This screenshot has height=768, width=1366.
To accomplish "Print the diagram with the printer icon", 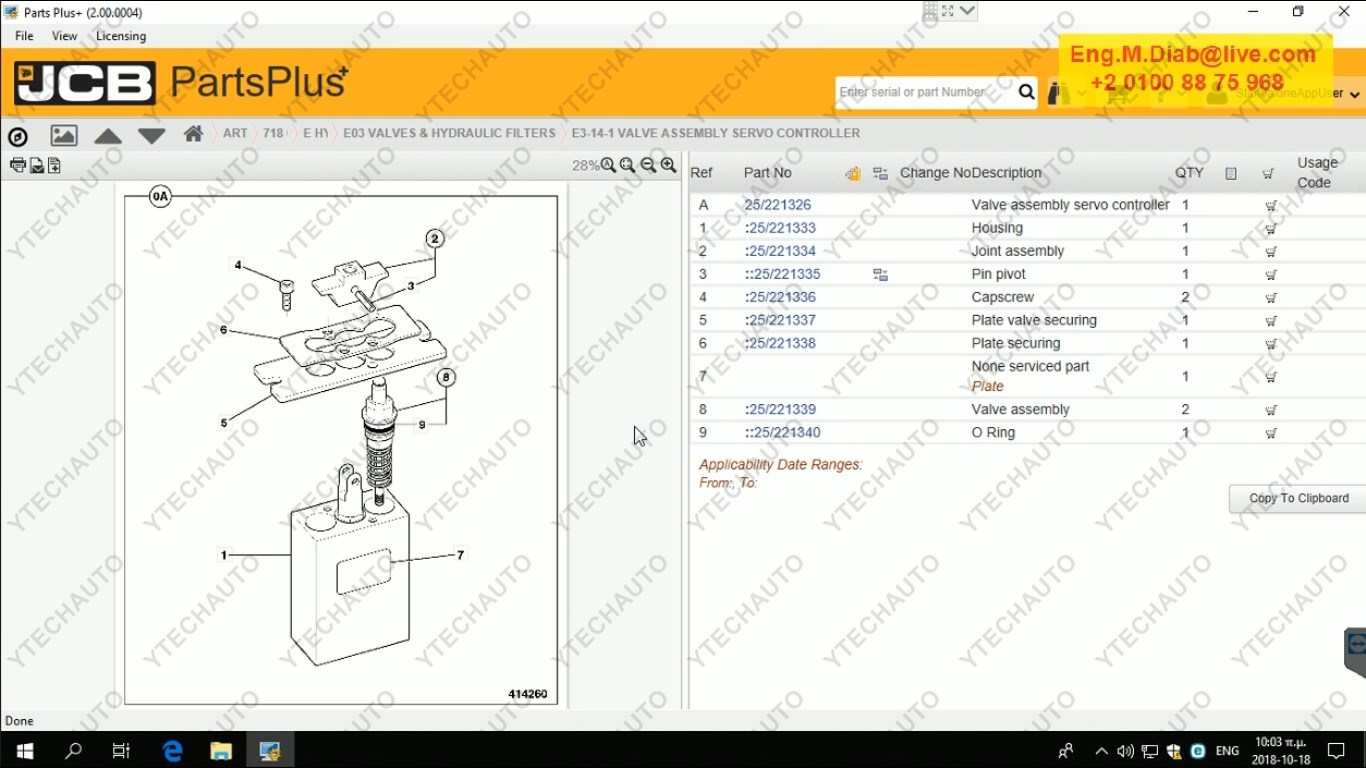I will (x=17, y=165).
